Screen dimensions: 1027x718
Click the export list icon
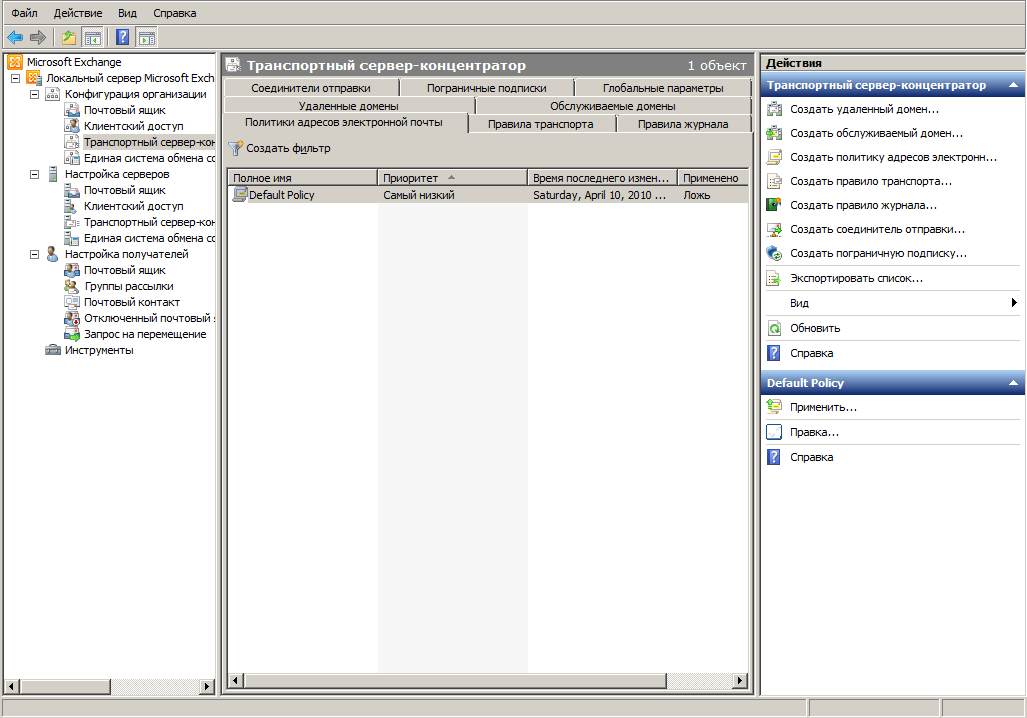[x=774, y=278]
